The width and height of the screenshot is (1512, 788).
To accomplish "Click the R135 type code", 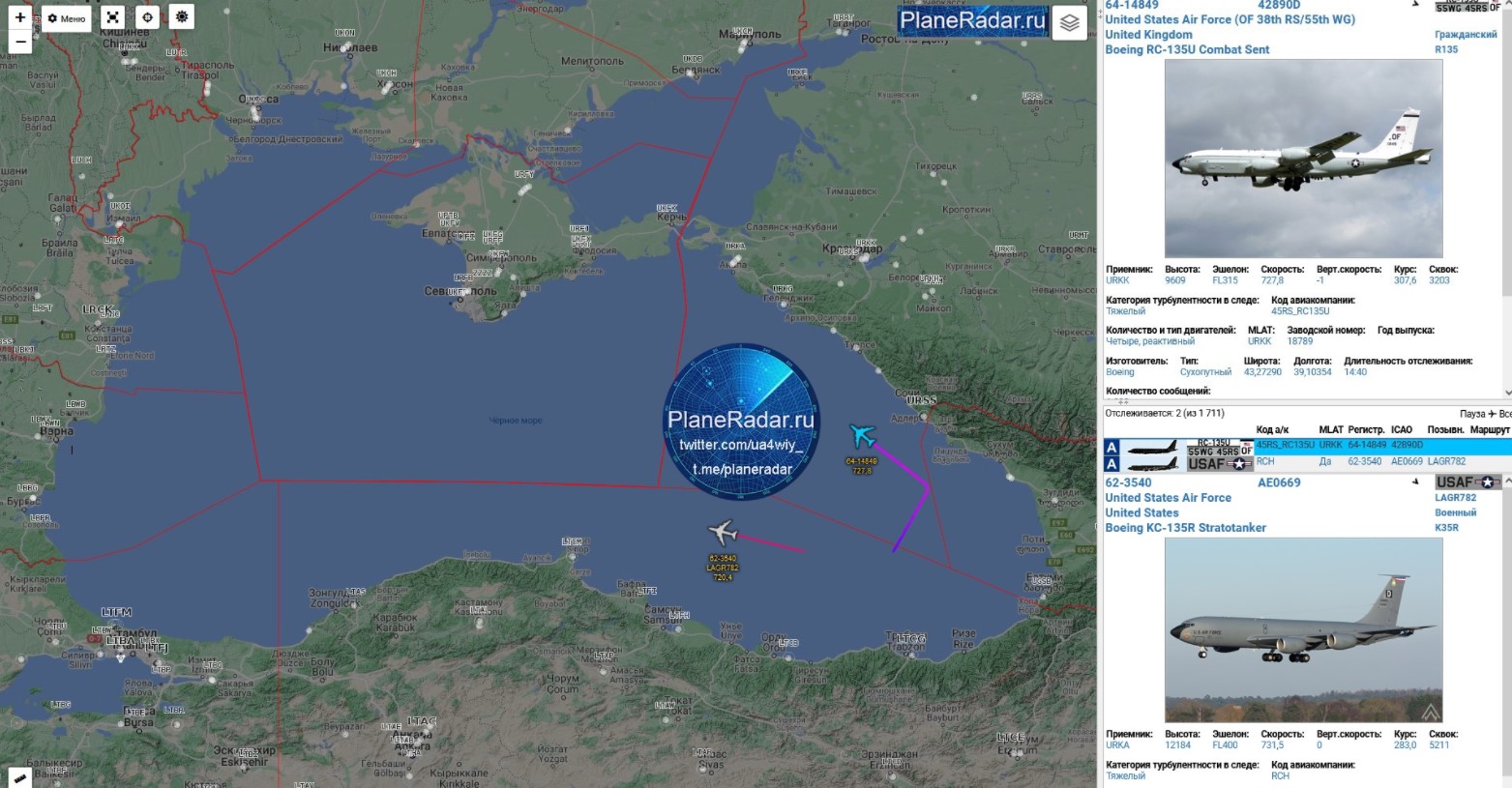I will [x=1446, y=49].
